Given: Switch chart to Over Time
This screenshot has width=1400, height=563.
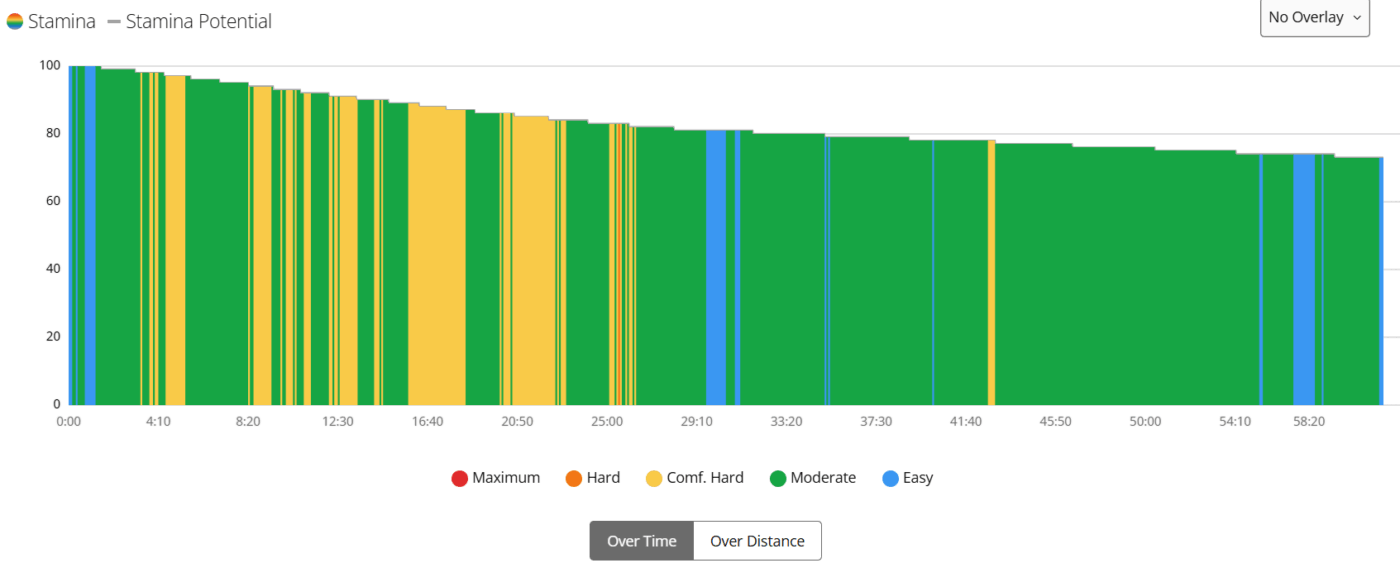Looking at the screenshot, I should point(642,541).
